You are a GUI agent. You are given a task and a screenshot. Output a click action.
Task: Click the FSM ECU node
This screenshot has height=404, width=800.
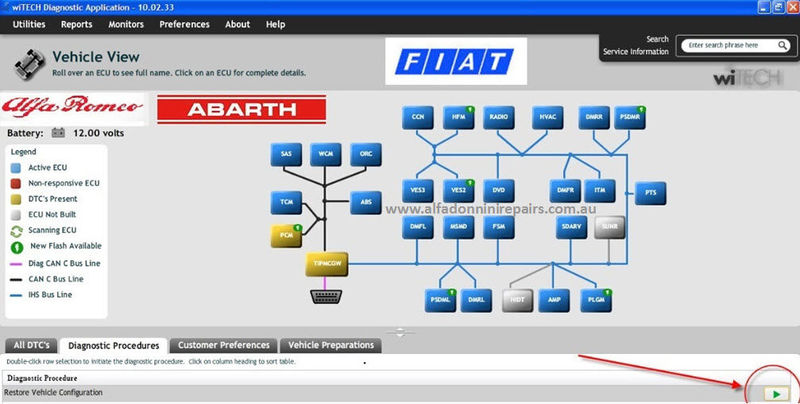498,228
